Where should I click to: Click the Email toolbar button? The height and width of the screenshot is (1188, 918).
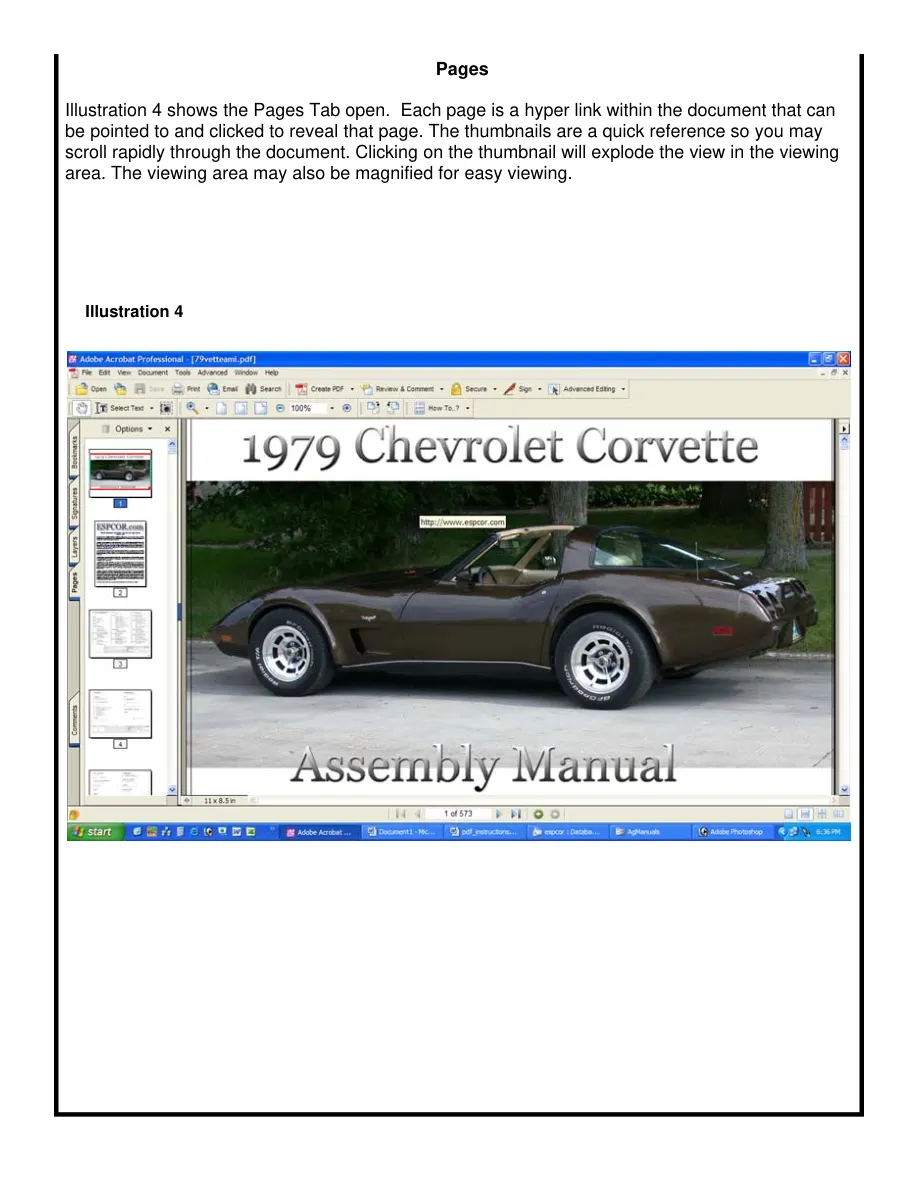pyautogui.click(x=223, y=389)
